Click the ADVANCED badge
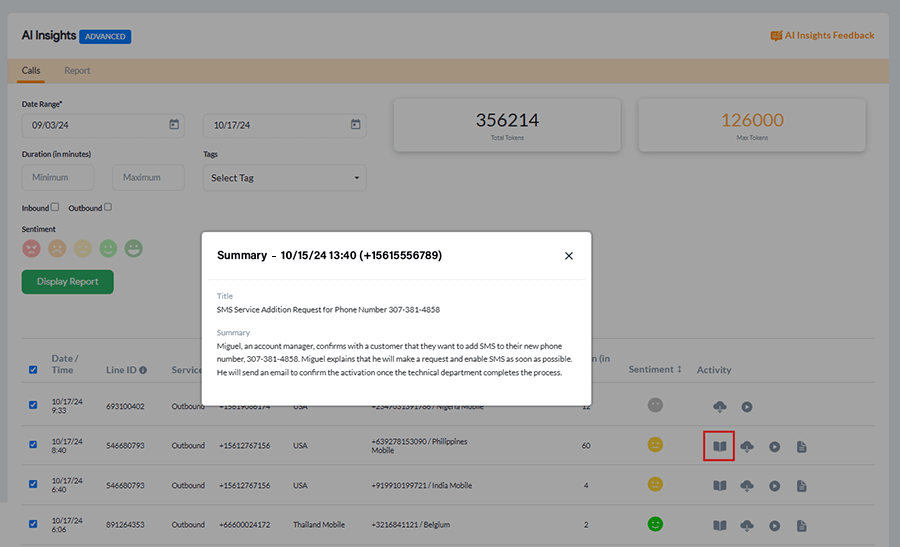Image resolution: width=900 pixels, height=547 pixels. click(x=105, y=37)
